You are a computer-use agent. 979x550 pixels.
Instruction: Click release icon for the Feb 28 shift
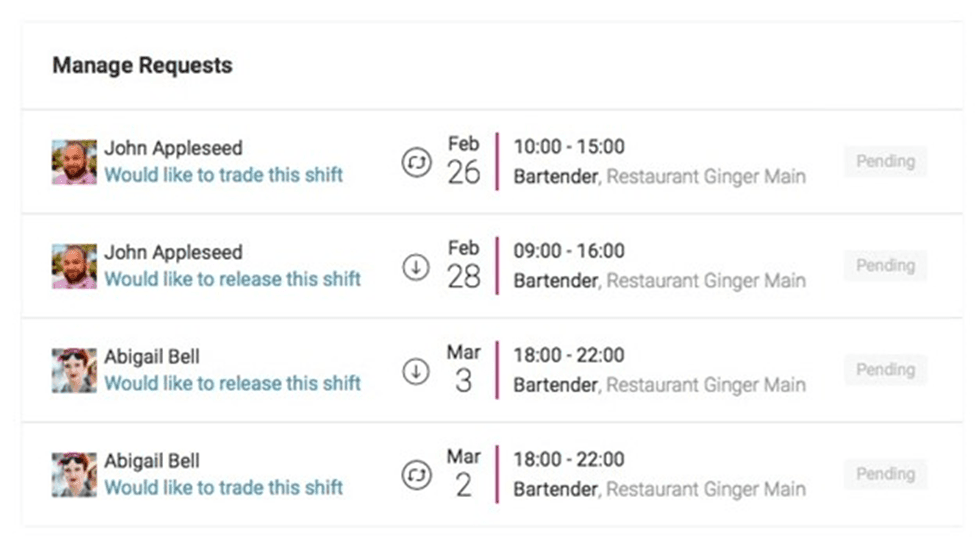(415, 267)
